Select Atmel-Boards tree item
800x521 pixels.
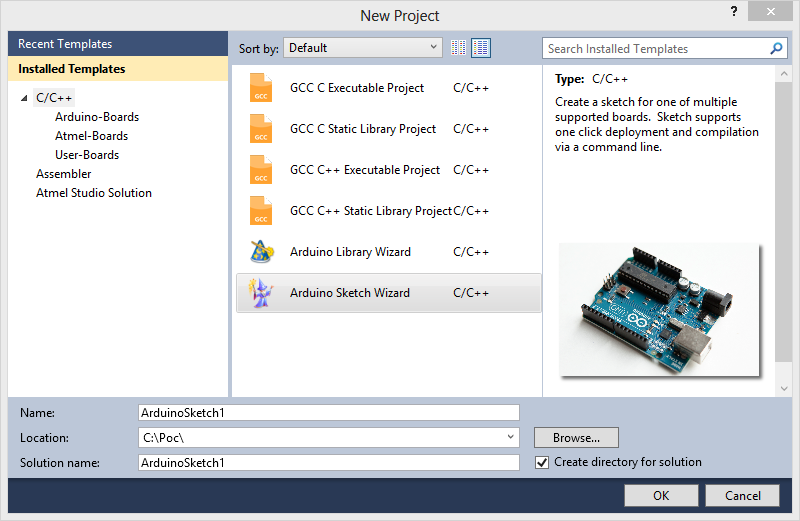pyautogui.click(x=91, y=136)
